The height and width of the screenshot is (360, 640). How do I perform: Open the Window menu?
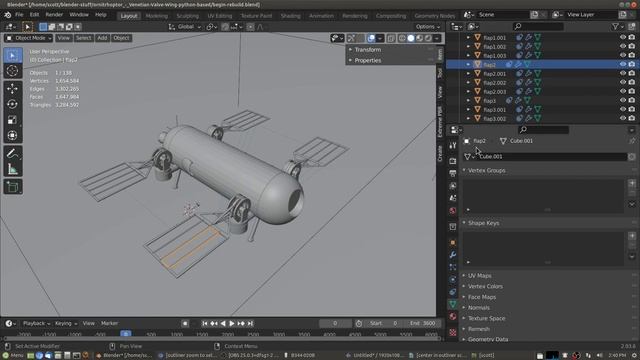coord(79,15)
